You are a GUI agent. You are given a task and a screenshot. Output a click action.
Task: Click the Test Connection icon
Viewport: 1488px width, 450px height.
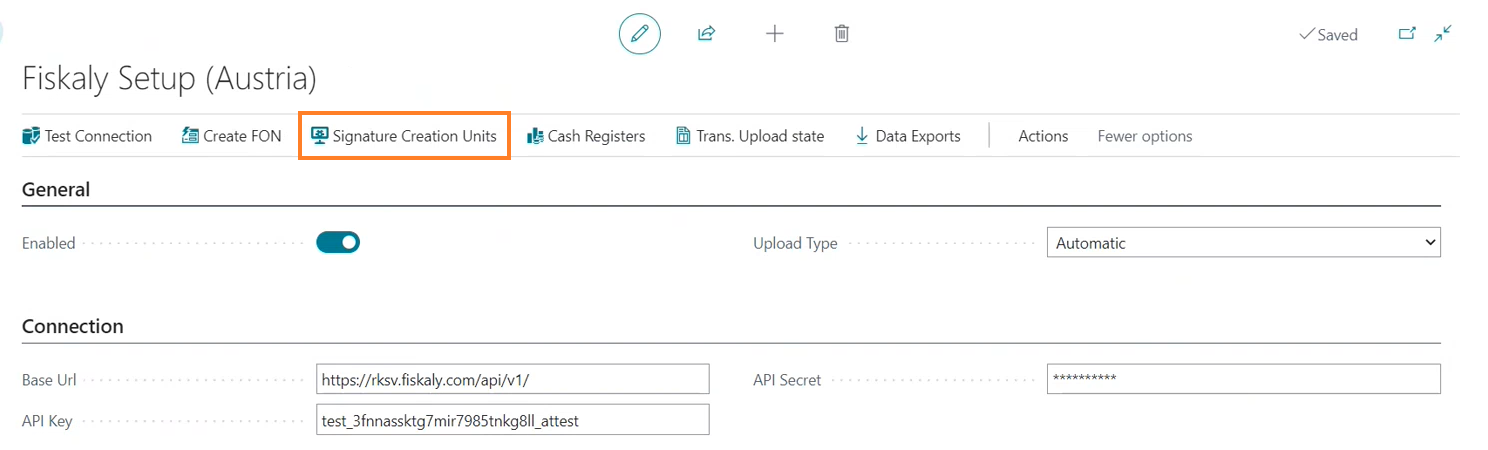pos(31,136)
